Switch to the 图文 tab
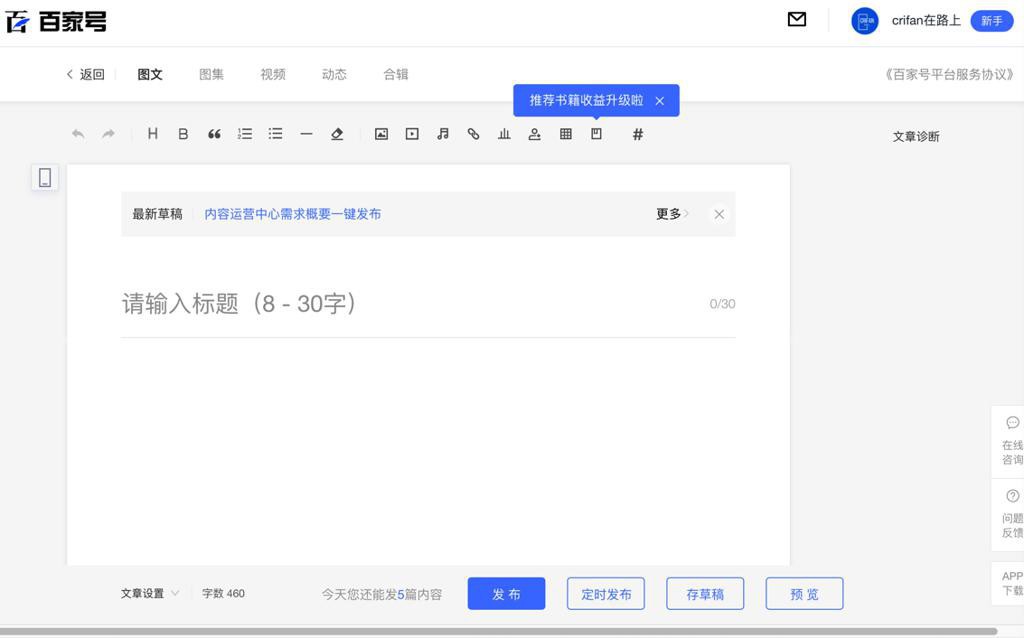The width and height of the screenshot is (1024, 638). (x=150, y=74)
